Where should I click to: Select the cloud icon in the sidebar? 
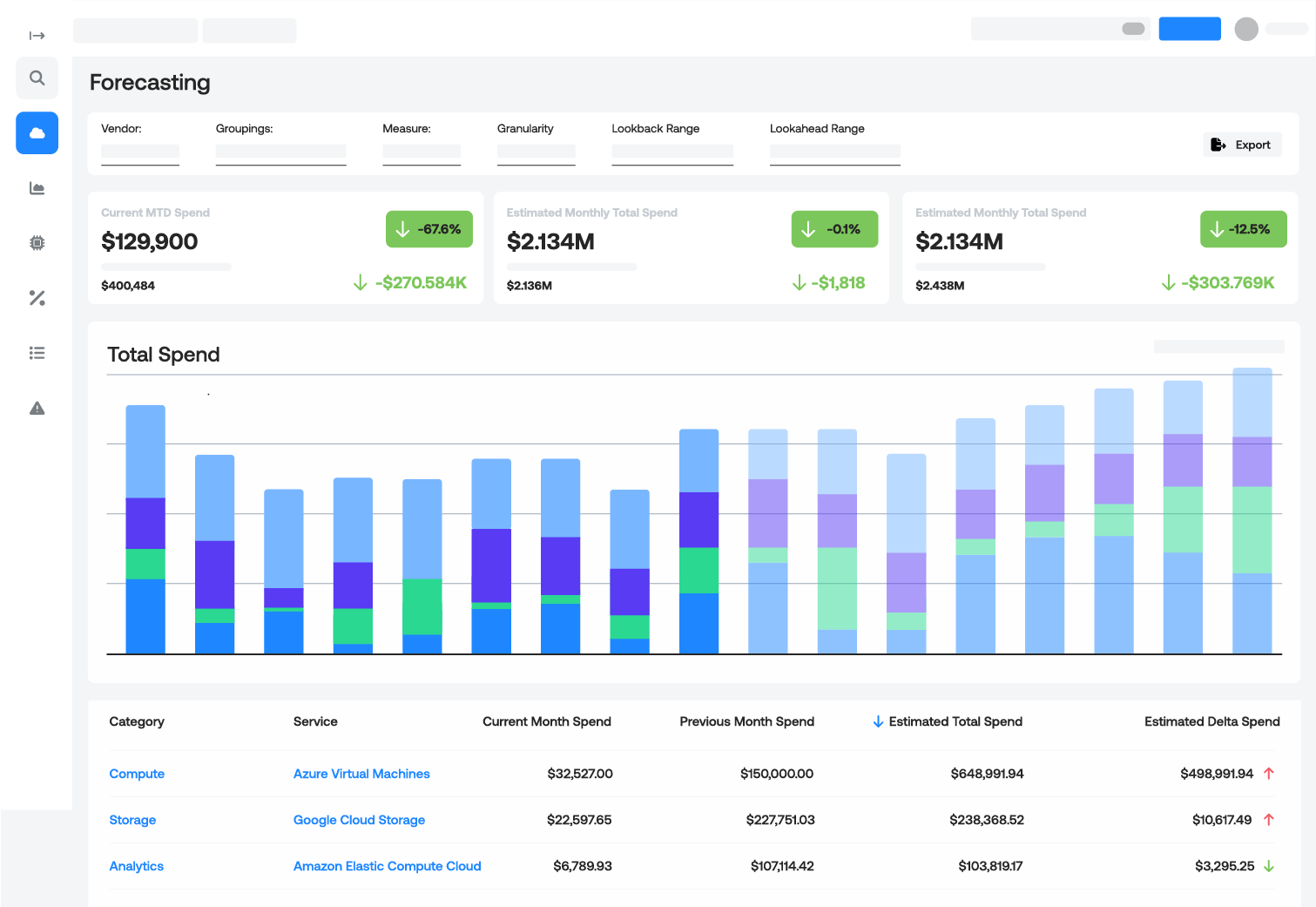pyautogui.click(x=37, y=133)
